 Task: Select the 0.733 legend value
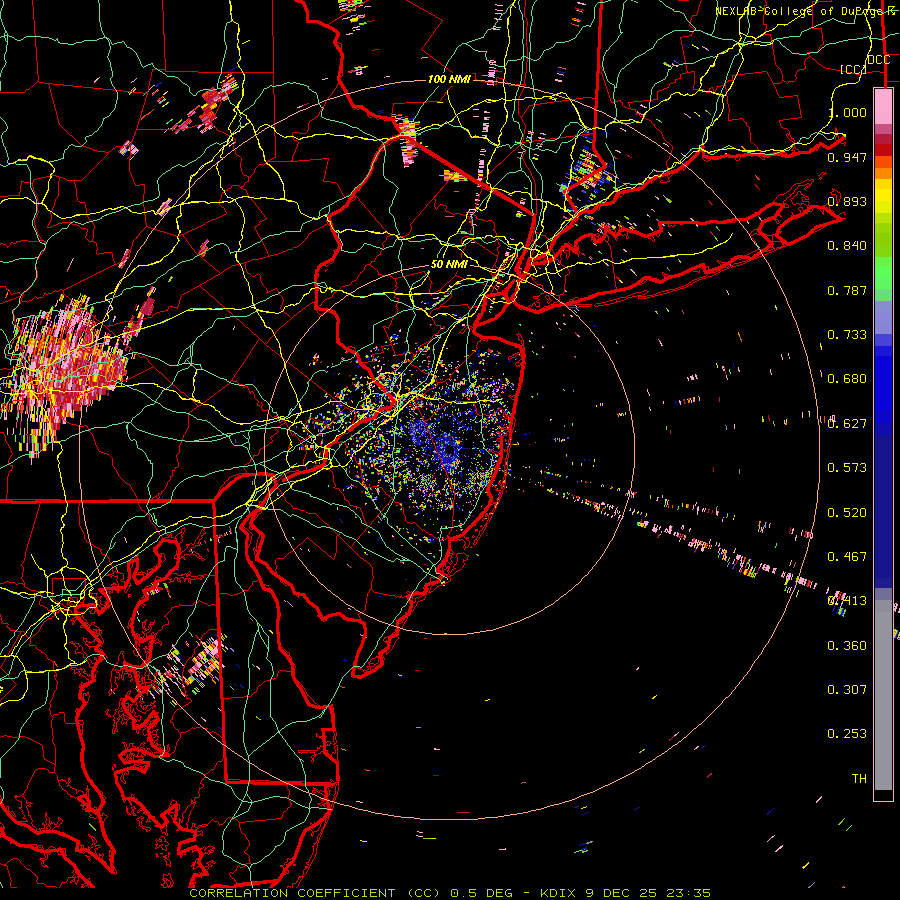[x=847, y=335]
